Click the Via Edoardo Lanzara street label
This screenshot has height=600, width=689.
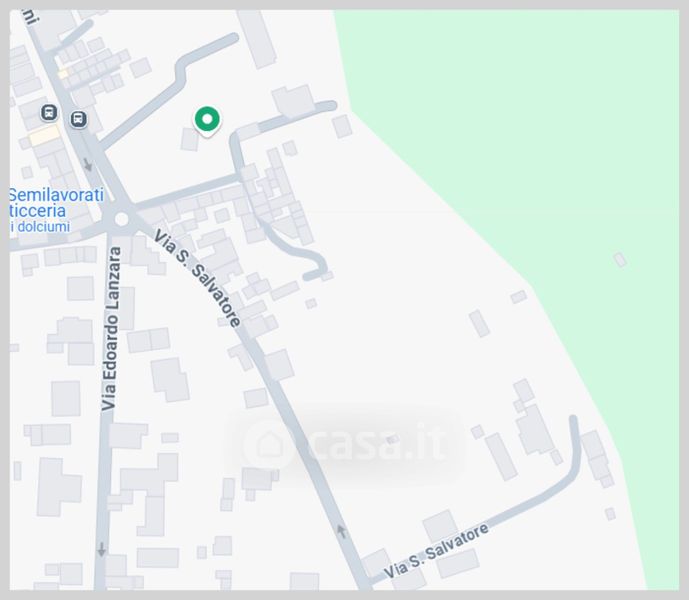(x=110, y=328)
